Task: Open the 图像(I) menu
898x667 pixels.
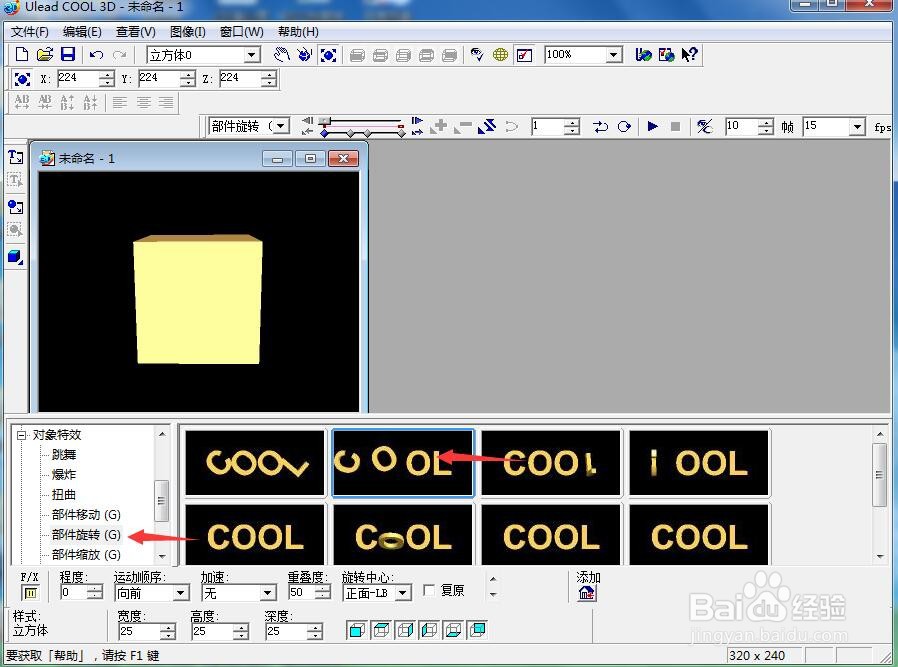Action: click(188, 32)
